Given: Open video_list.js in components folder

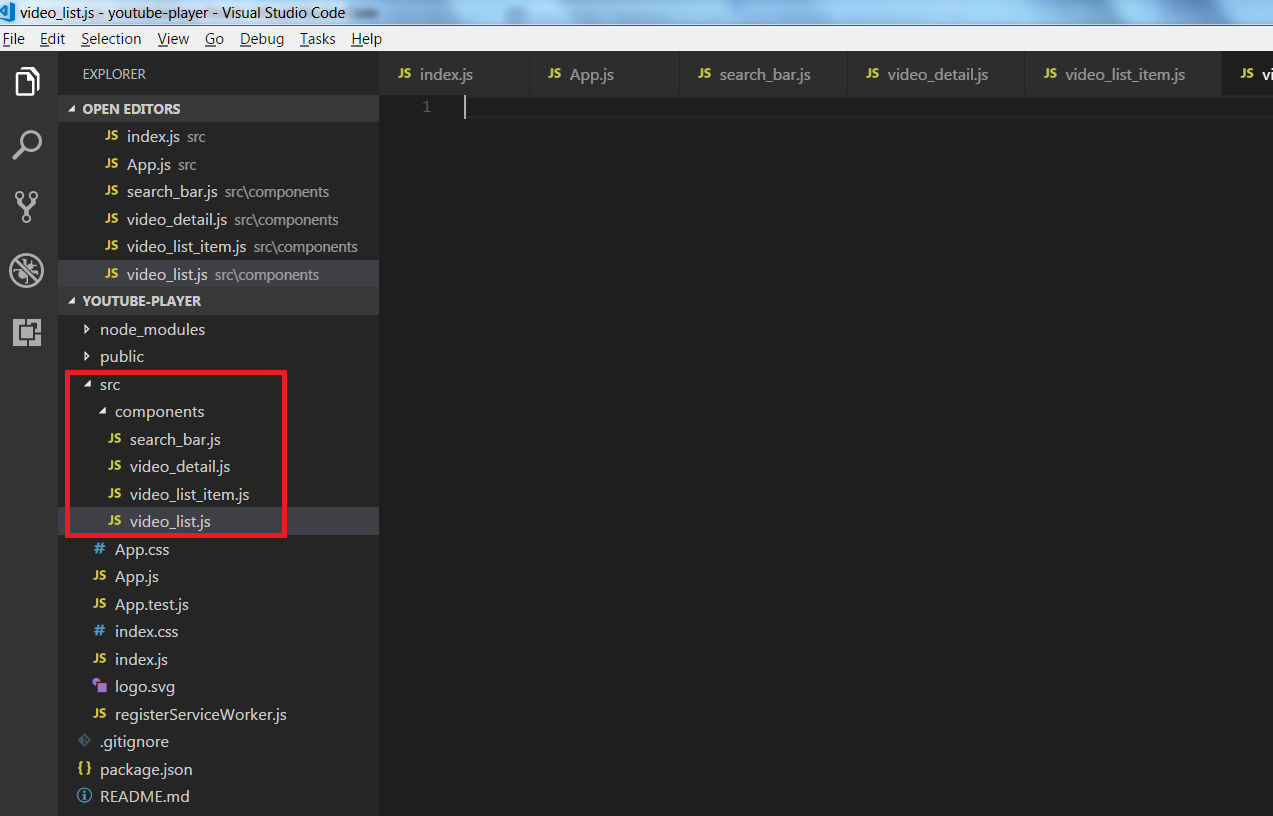Looking at the screenshot, I should click(218, 521).
